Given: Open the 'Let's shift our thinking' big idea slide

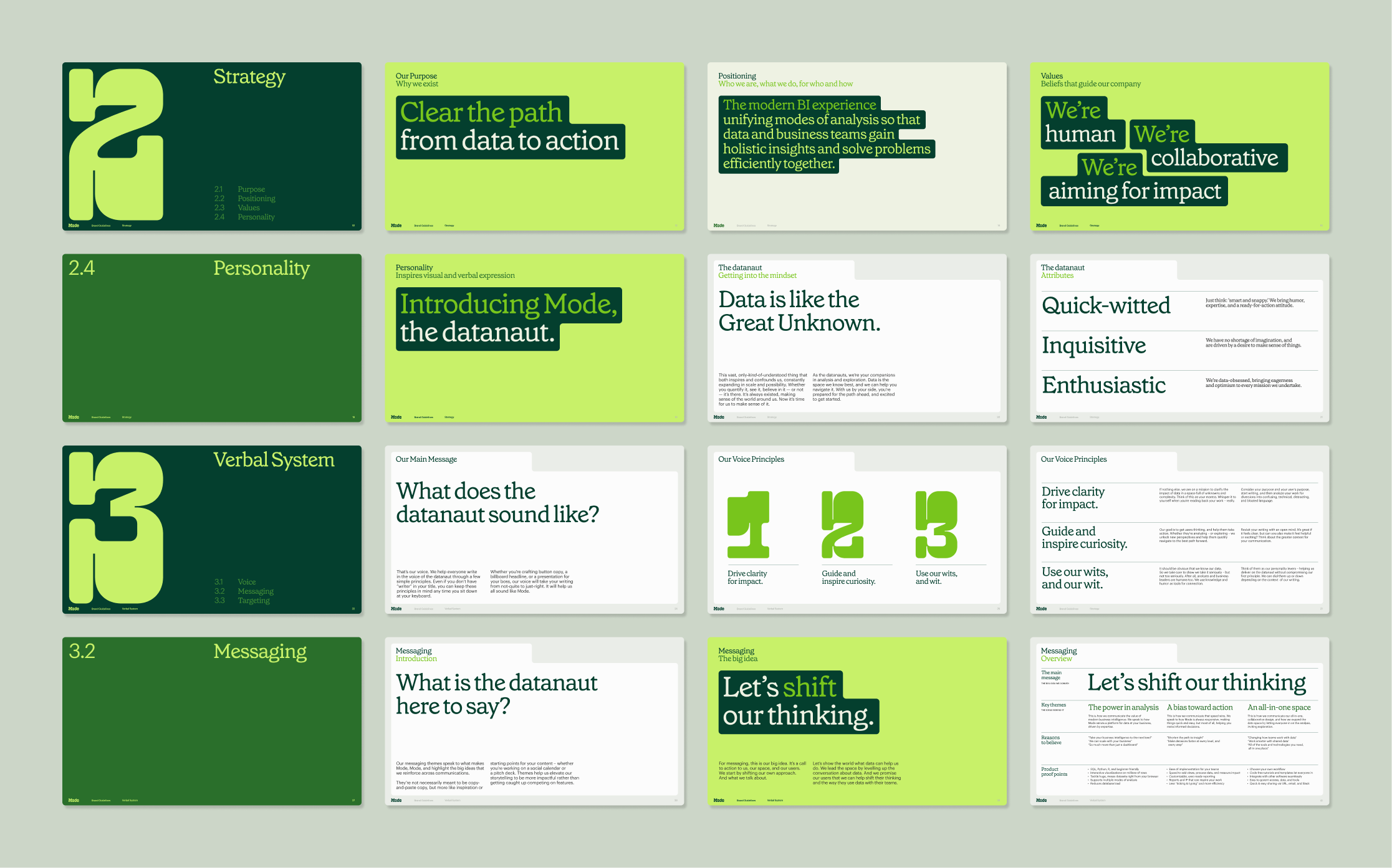Looking at the screenshot, I should click(x=857, y=721).
